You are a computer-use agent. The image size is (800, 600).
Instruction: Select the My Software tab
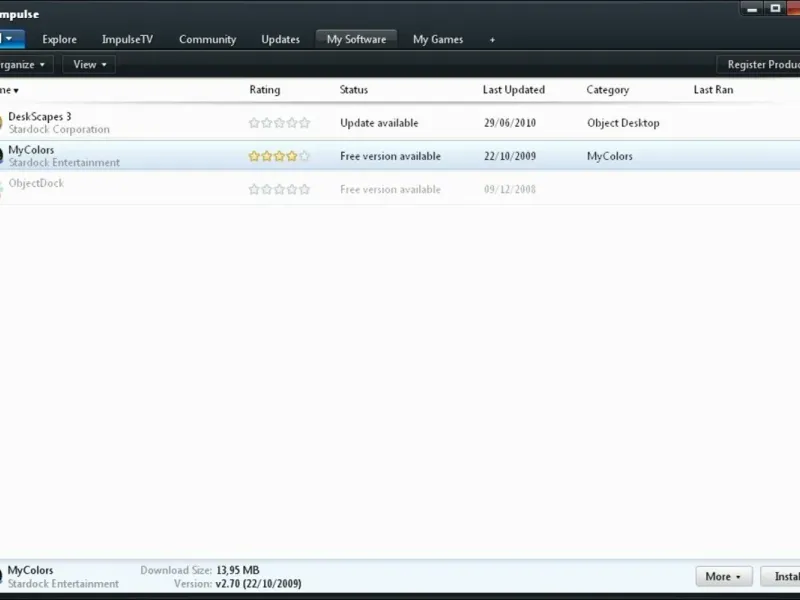click(x=356, y=39)
